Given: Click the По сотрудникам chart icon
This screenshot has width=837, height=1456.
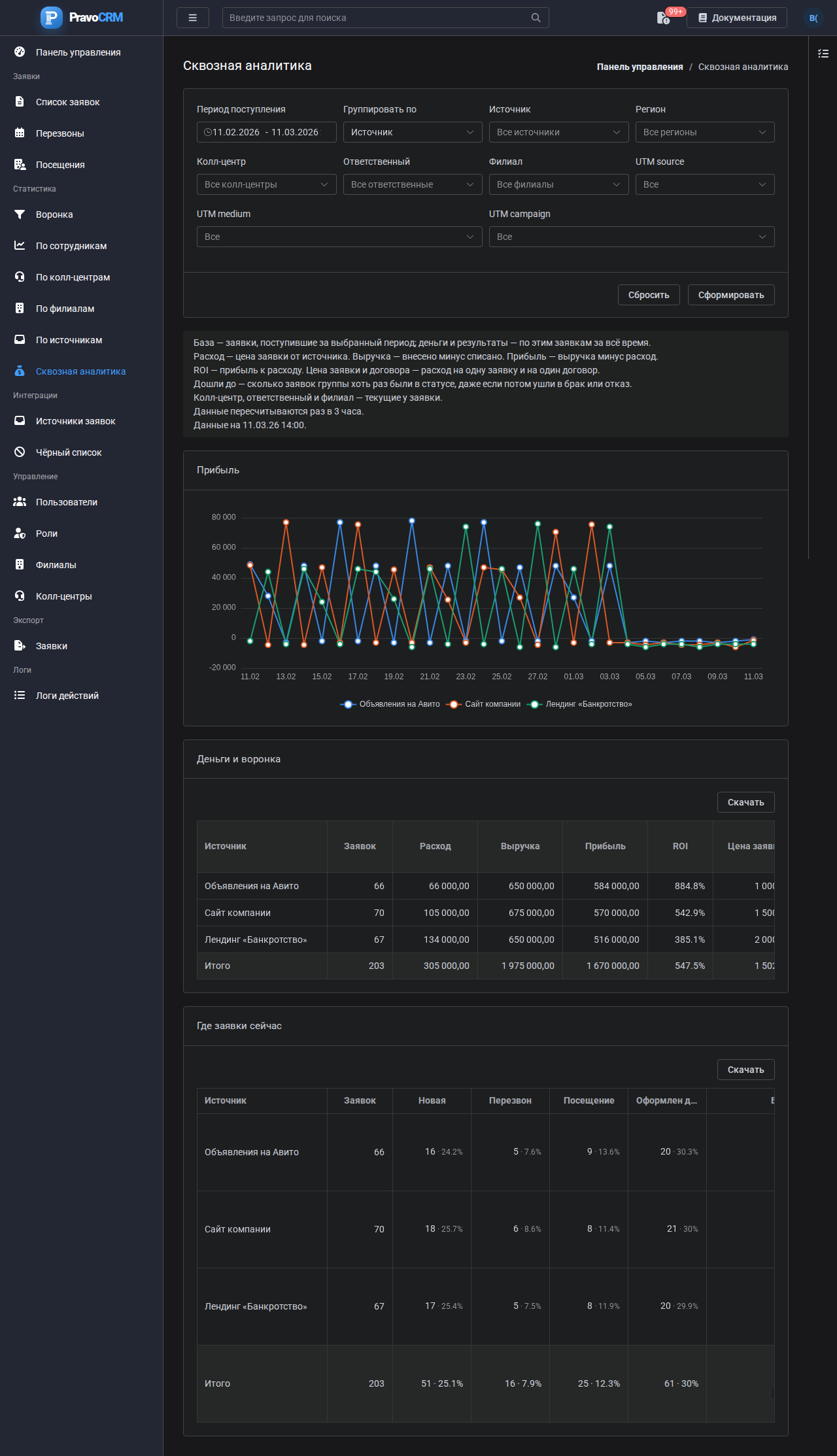Looking at the screenshot, I should 20,245.
